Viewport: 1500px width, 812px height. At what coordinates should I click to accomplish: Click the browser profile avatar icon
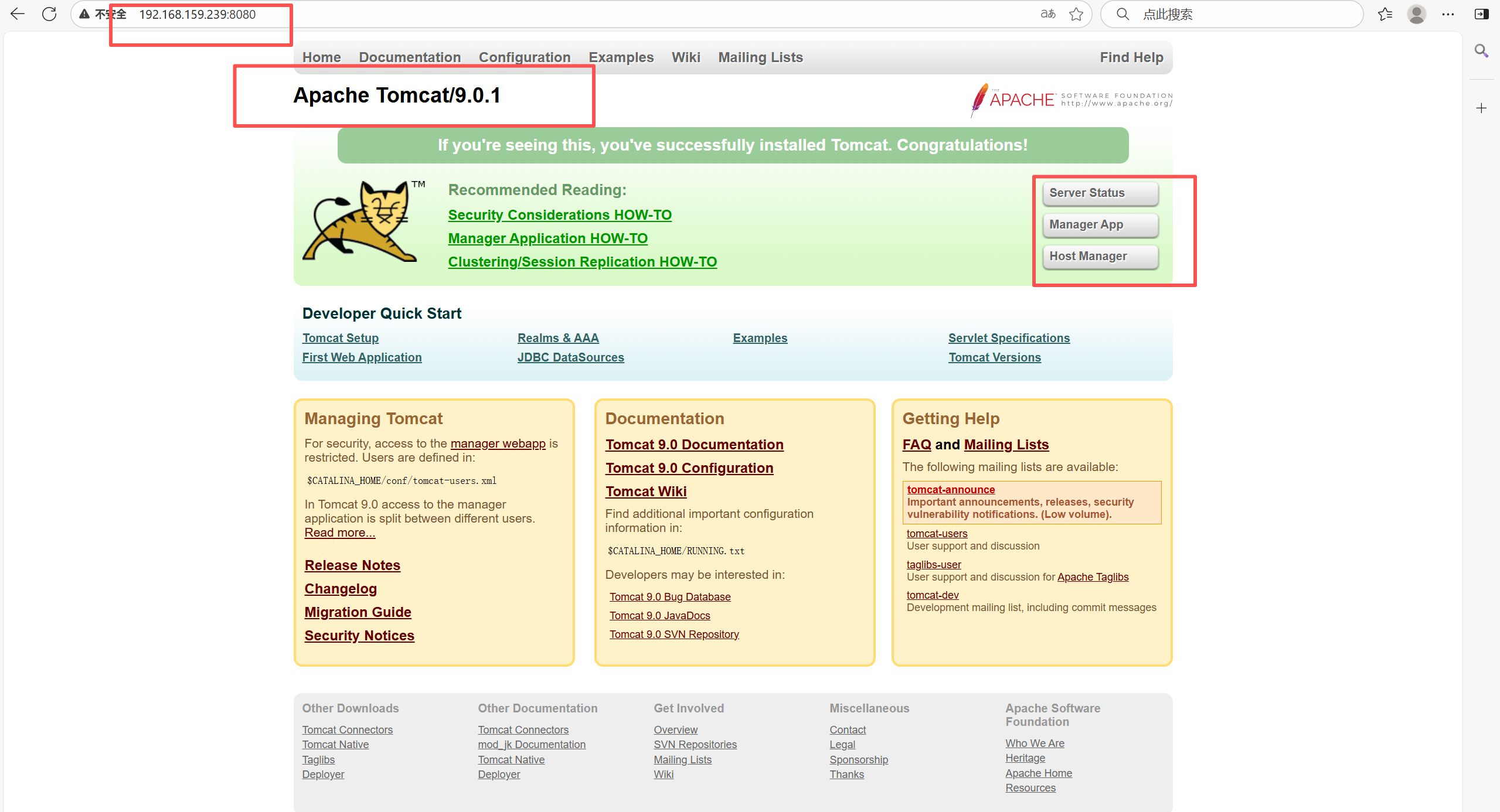point(1416,14)
